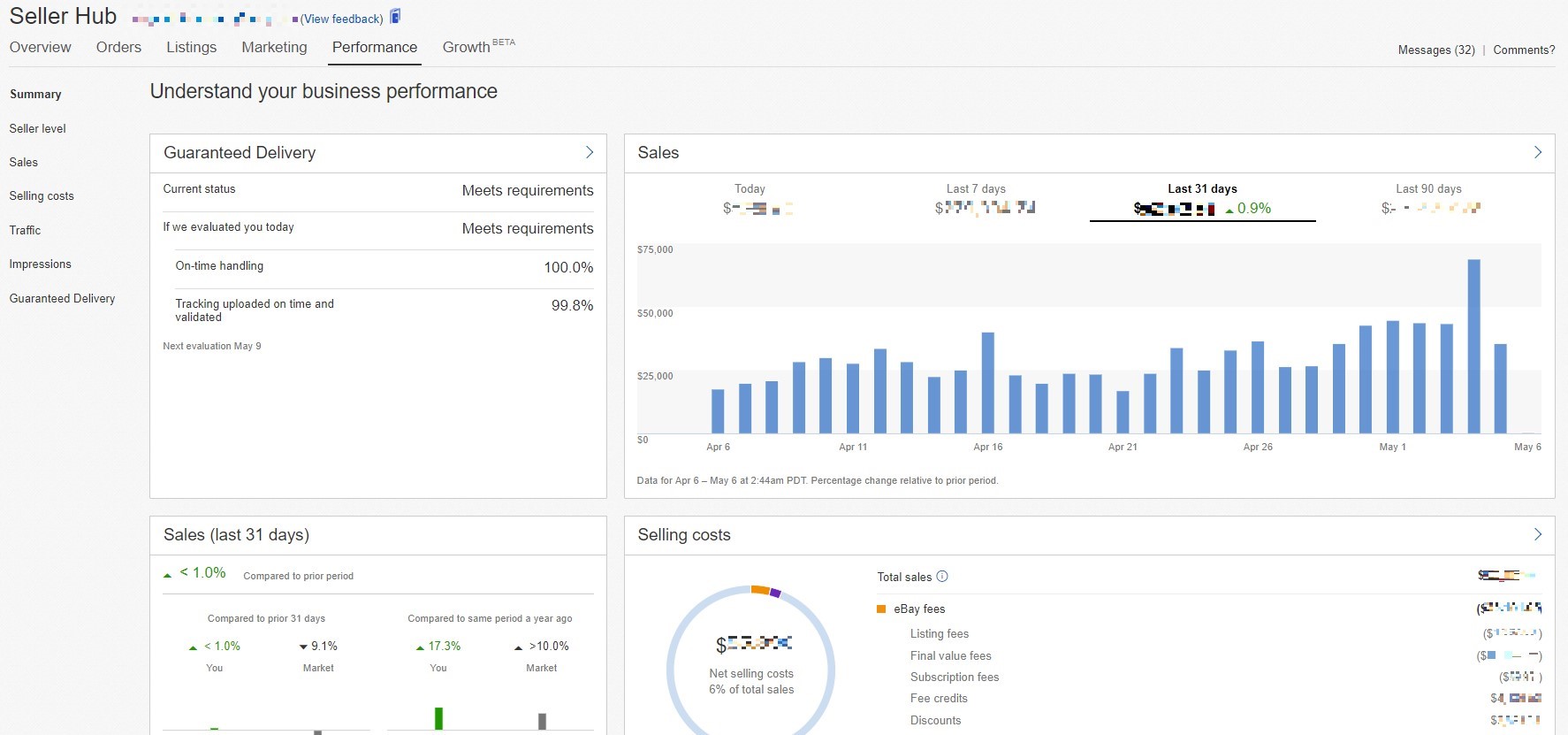Viewport: 1568px width, 735px height.
Task: Click the 100.0% on-time handling value
Action: 568,268
